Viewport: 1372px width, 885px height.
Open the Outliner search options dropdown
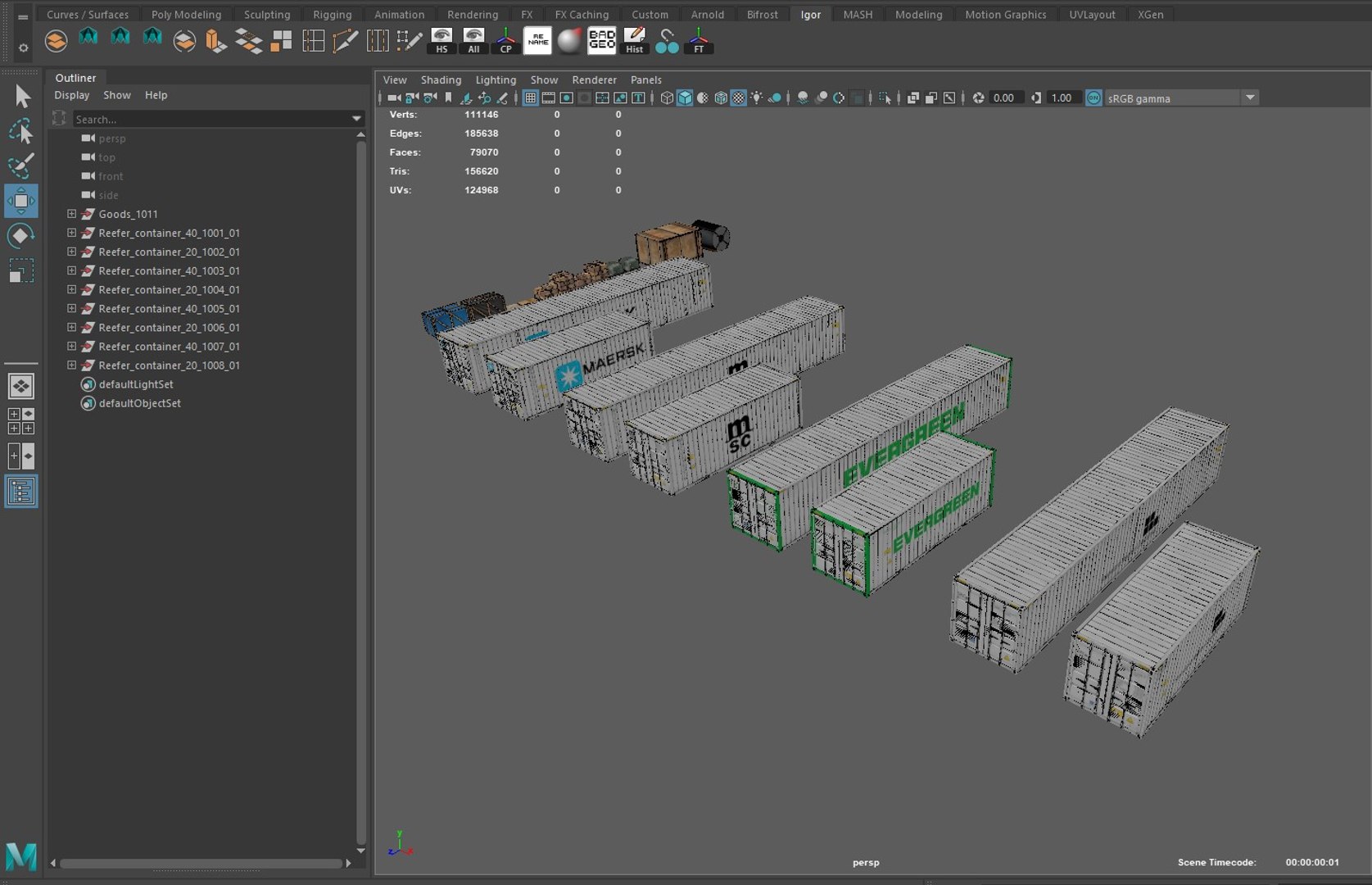point(357,119)
